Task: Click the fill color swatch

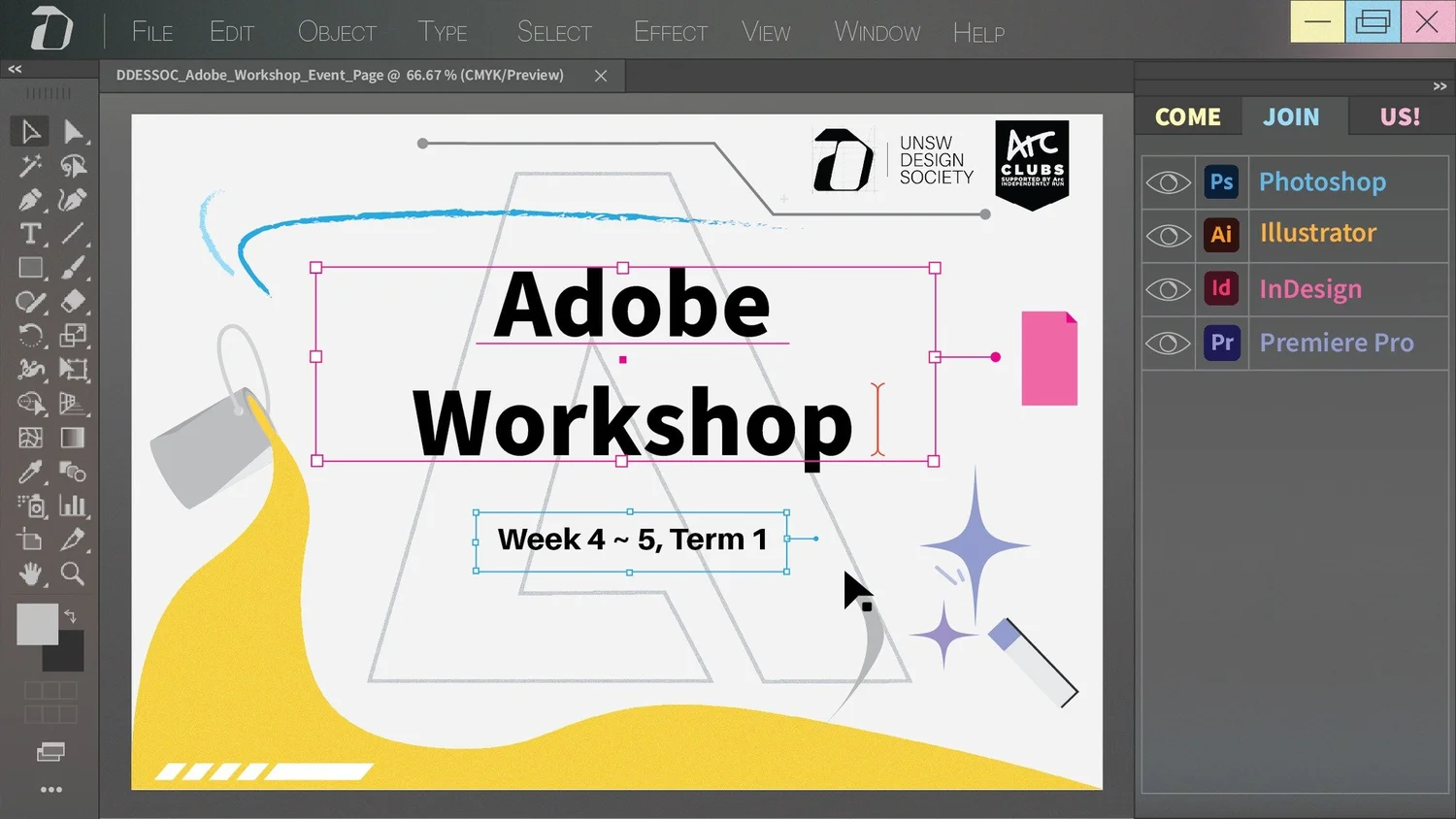Action: 37,624
